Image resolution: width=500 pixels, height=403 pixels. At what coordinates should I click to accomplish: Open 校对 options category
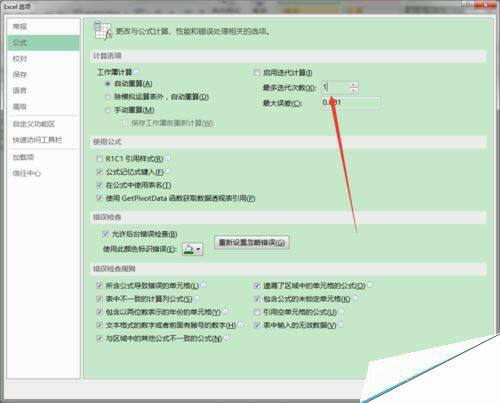coord(44,59)
